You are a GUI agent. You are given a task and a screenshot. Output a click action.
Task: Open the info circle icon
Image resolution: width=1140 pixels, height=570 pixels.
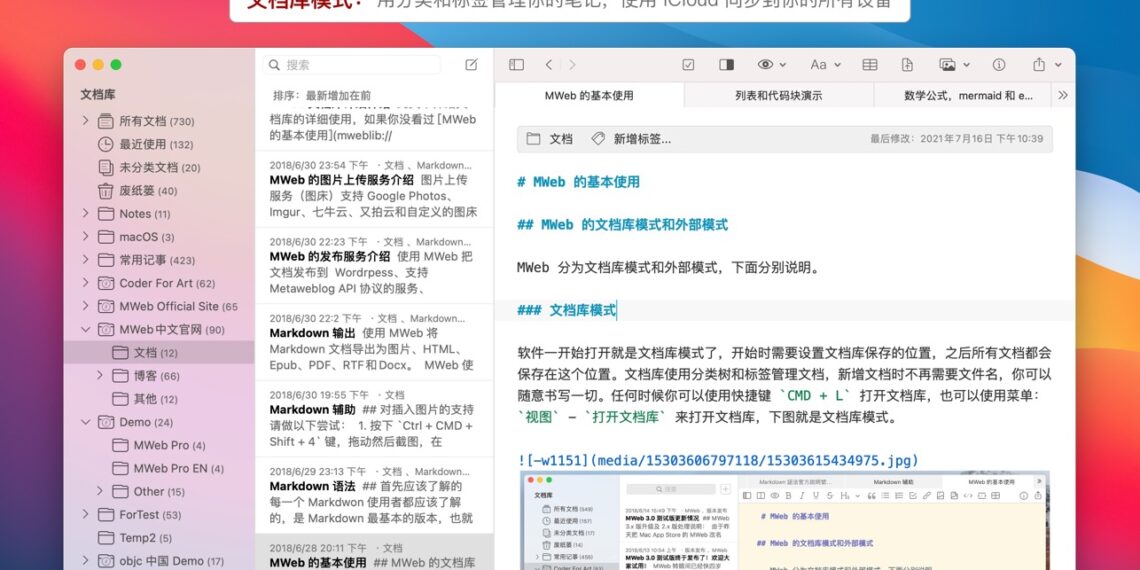tap(999, 65)
